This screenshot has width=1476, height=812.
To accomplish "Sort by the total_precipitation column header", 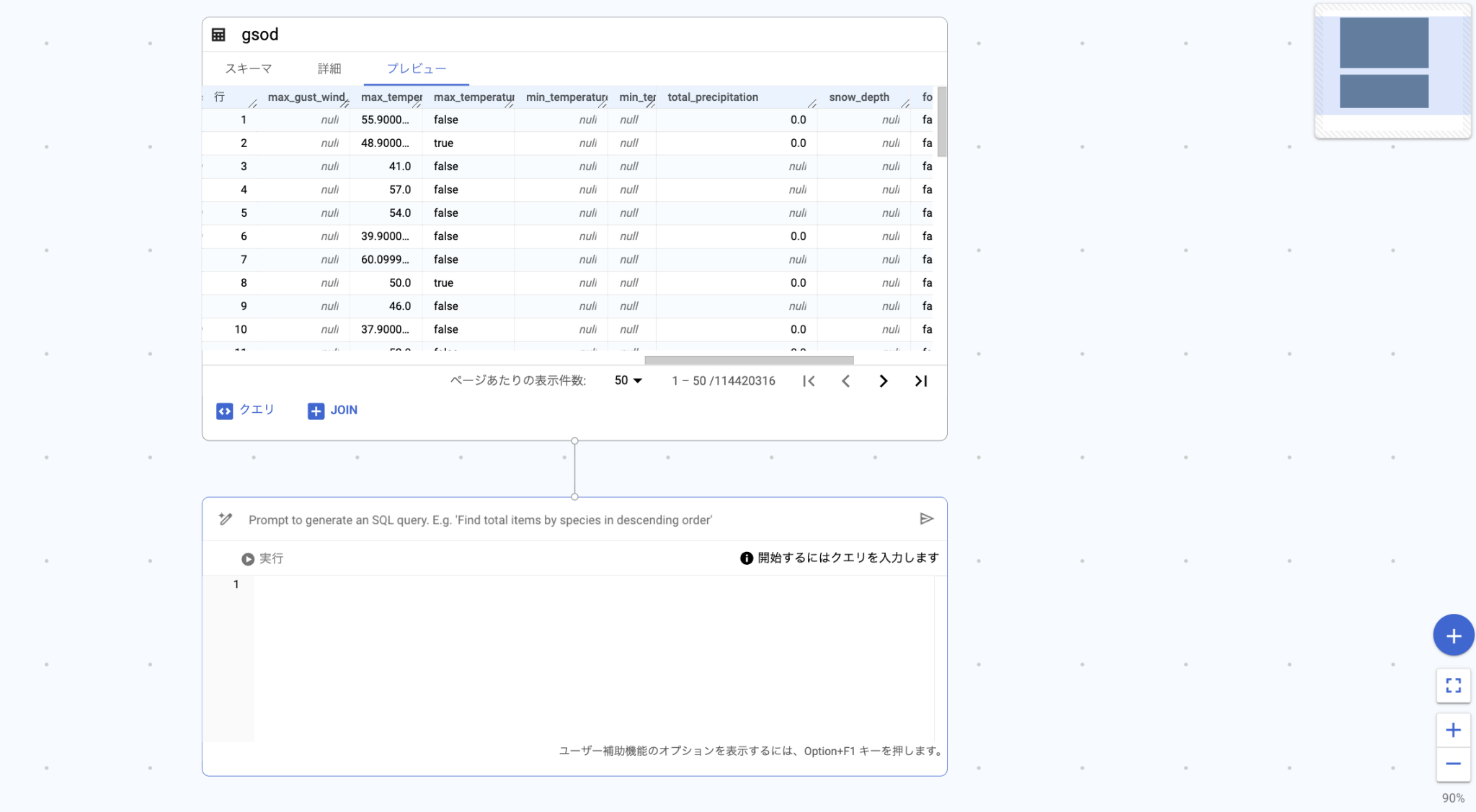I will pyautogui.click(x=713, y=97).
